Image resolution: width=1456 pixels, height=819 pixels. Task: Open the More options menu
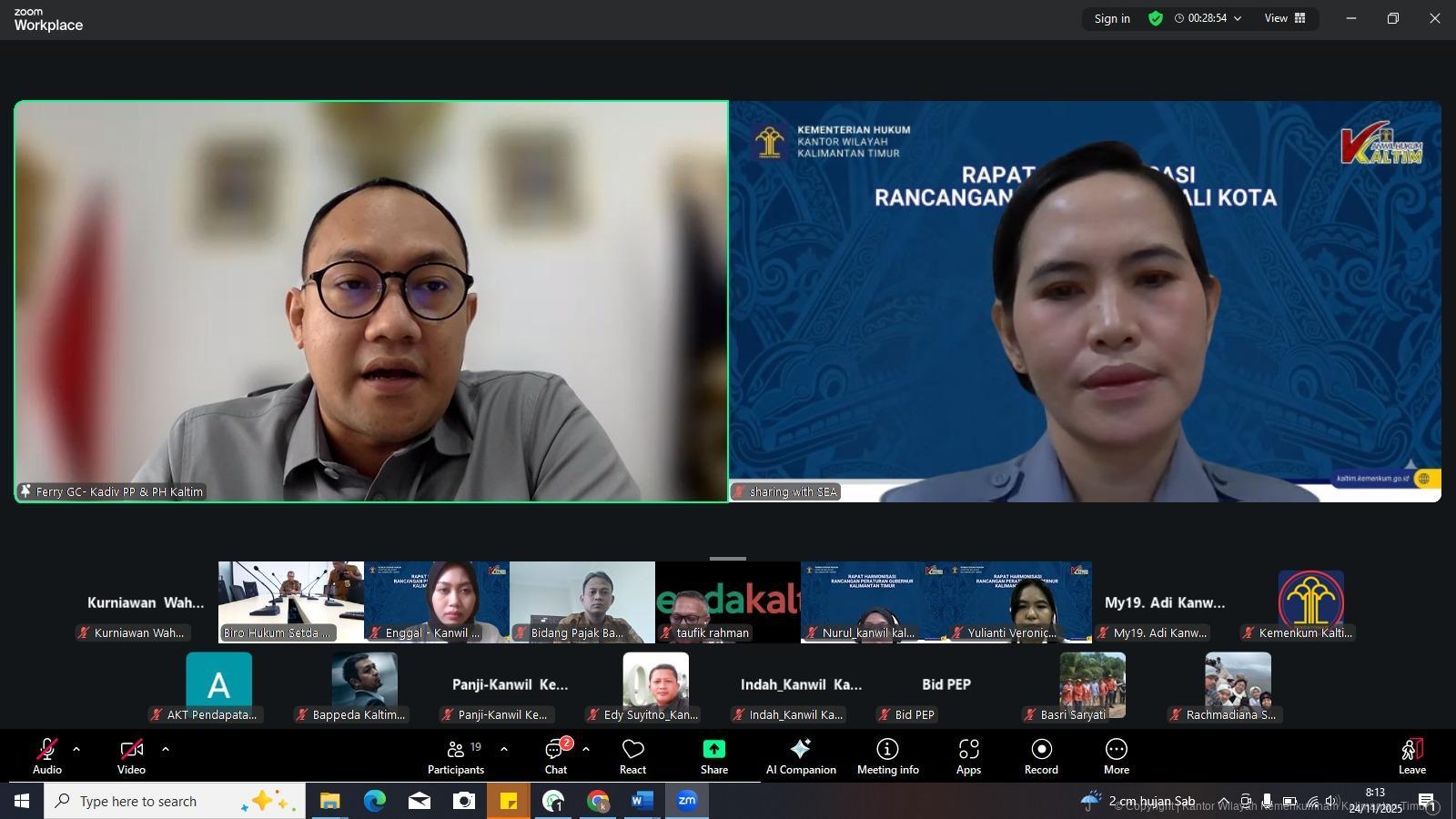point(1117,756)
